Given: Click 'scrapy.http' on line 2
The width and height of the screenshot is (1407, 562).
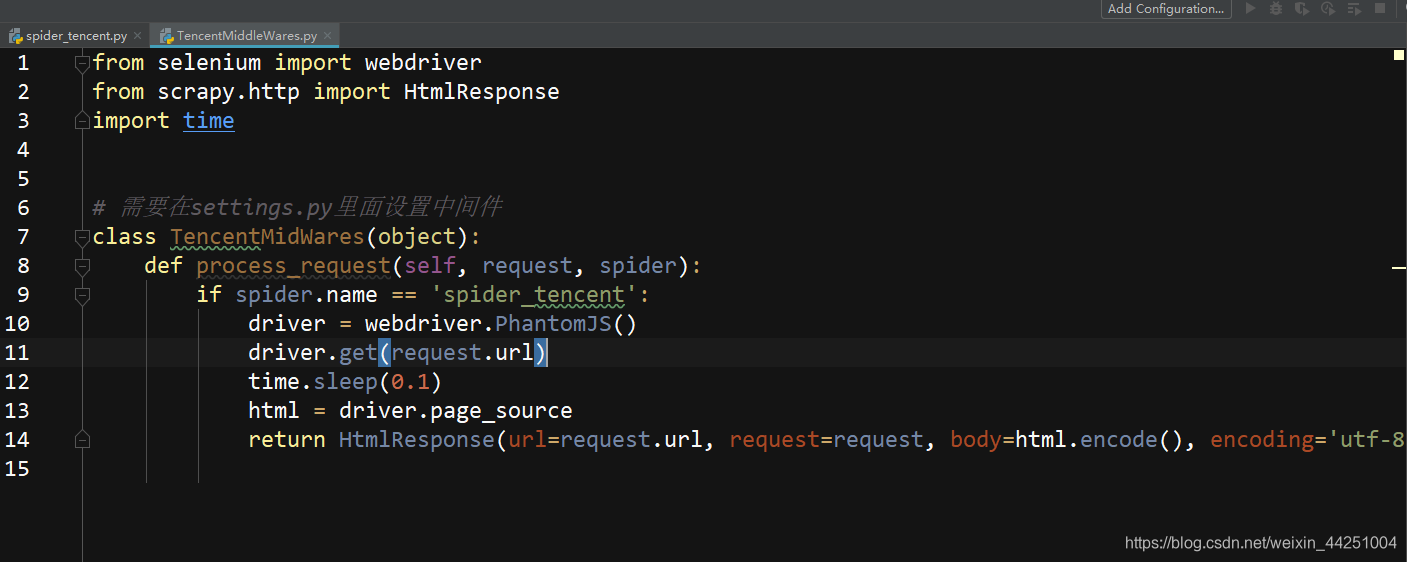Looking at the screenshot, I should tap(229, 92).
